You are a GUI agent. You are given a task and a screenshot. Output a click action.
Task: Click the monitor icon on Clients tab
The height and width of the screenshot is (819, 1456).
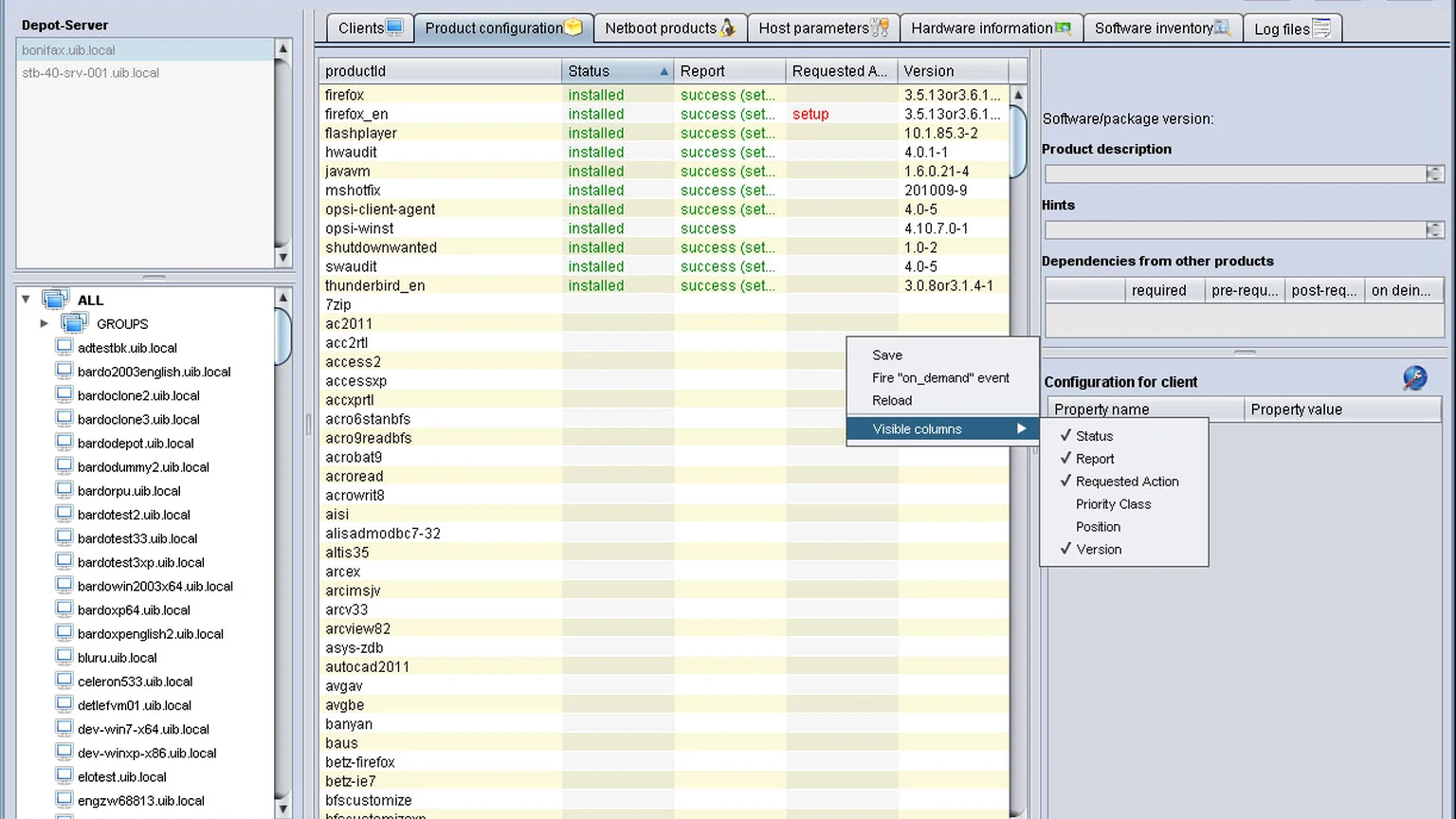pyautogui.click(x=395, y=27)
